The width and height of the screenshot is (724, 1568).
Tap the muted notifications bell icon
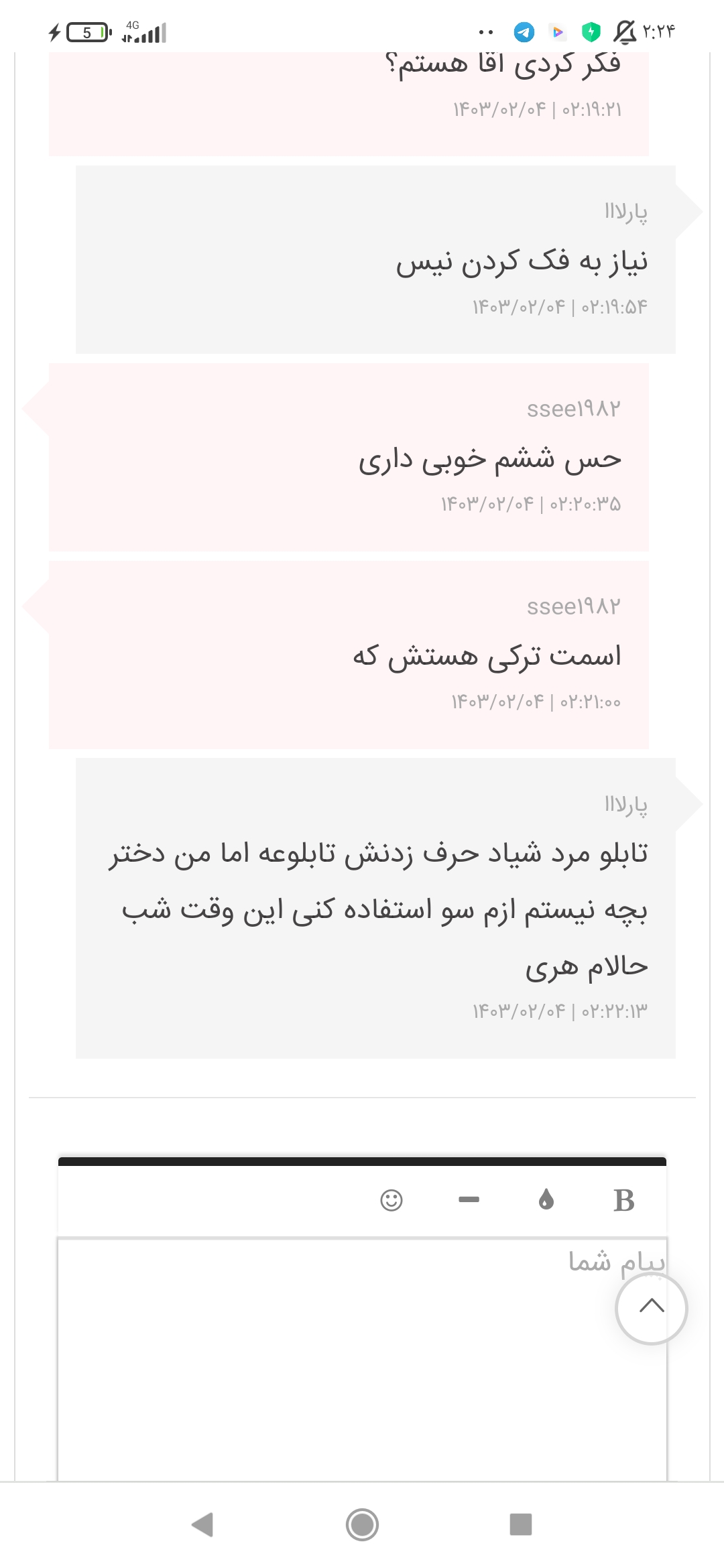[x=624, y=31]
